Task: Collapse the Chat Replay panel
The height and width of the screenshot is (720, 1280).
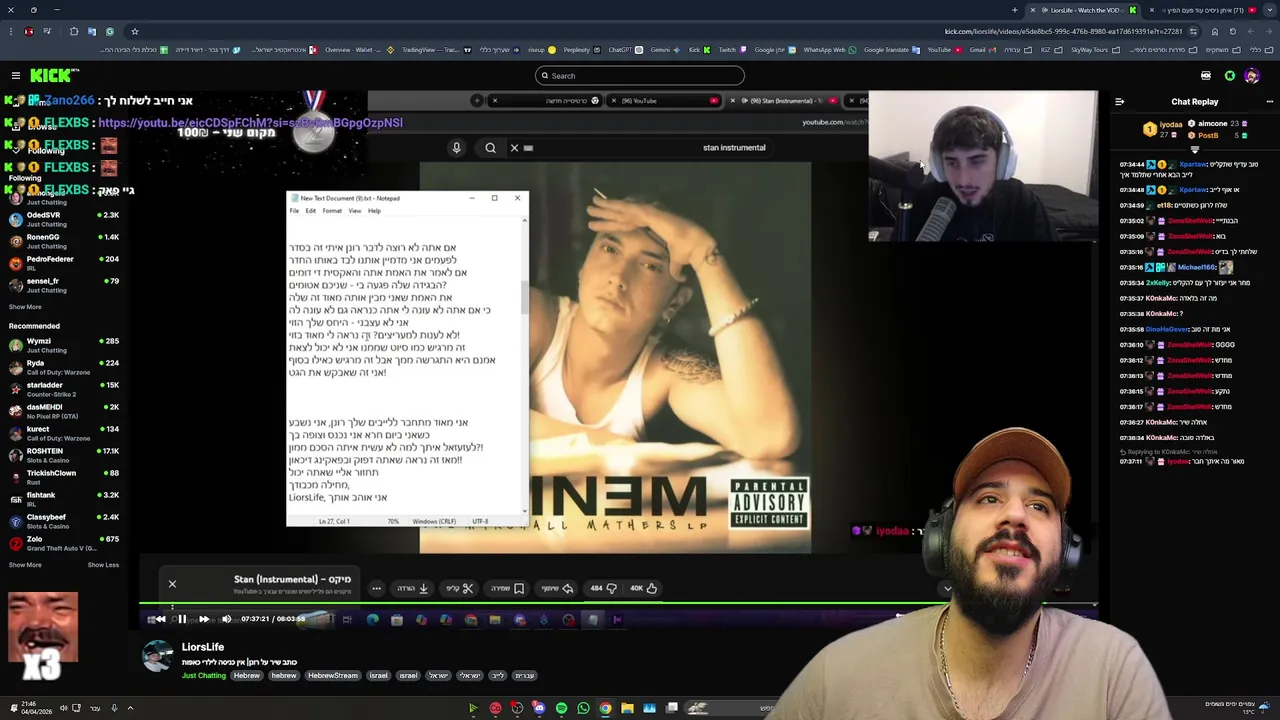Action: click(1119, 102)
